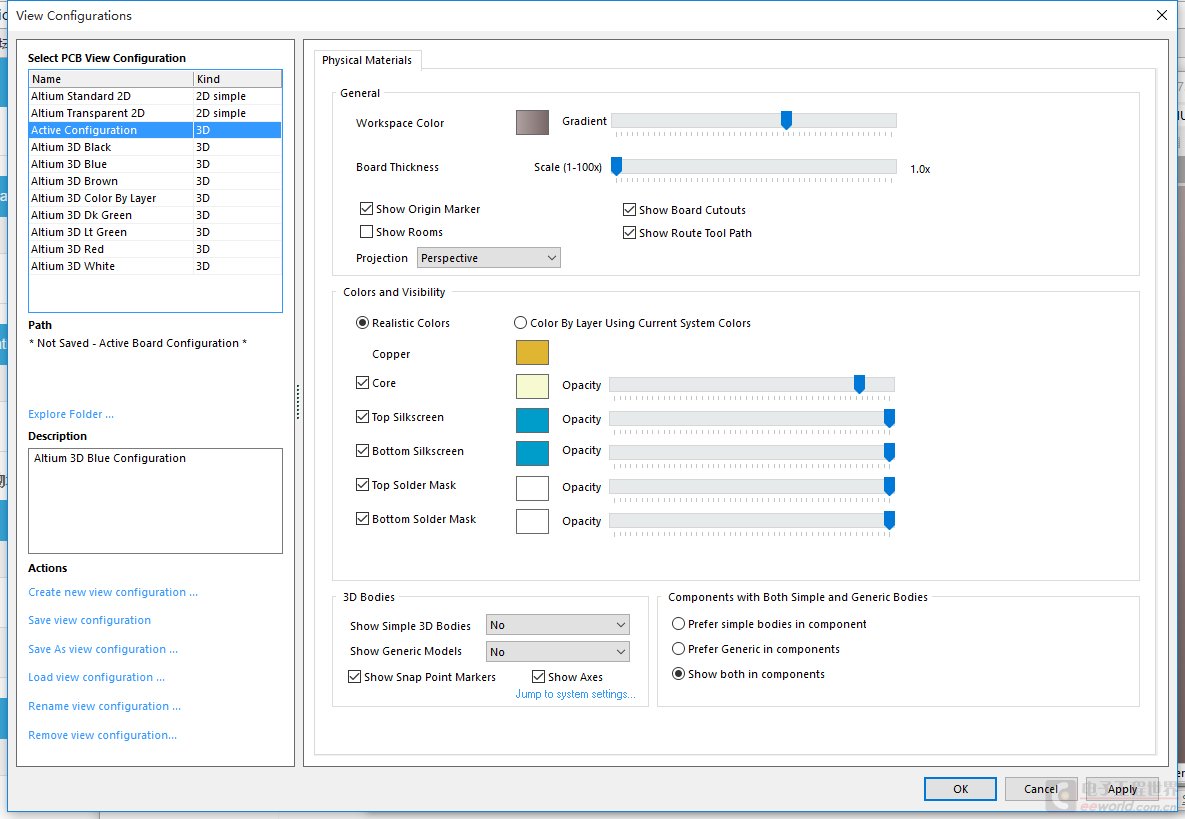Sort configurations by the Kind column header

[x=237, y=79]
